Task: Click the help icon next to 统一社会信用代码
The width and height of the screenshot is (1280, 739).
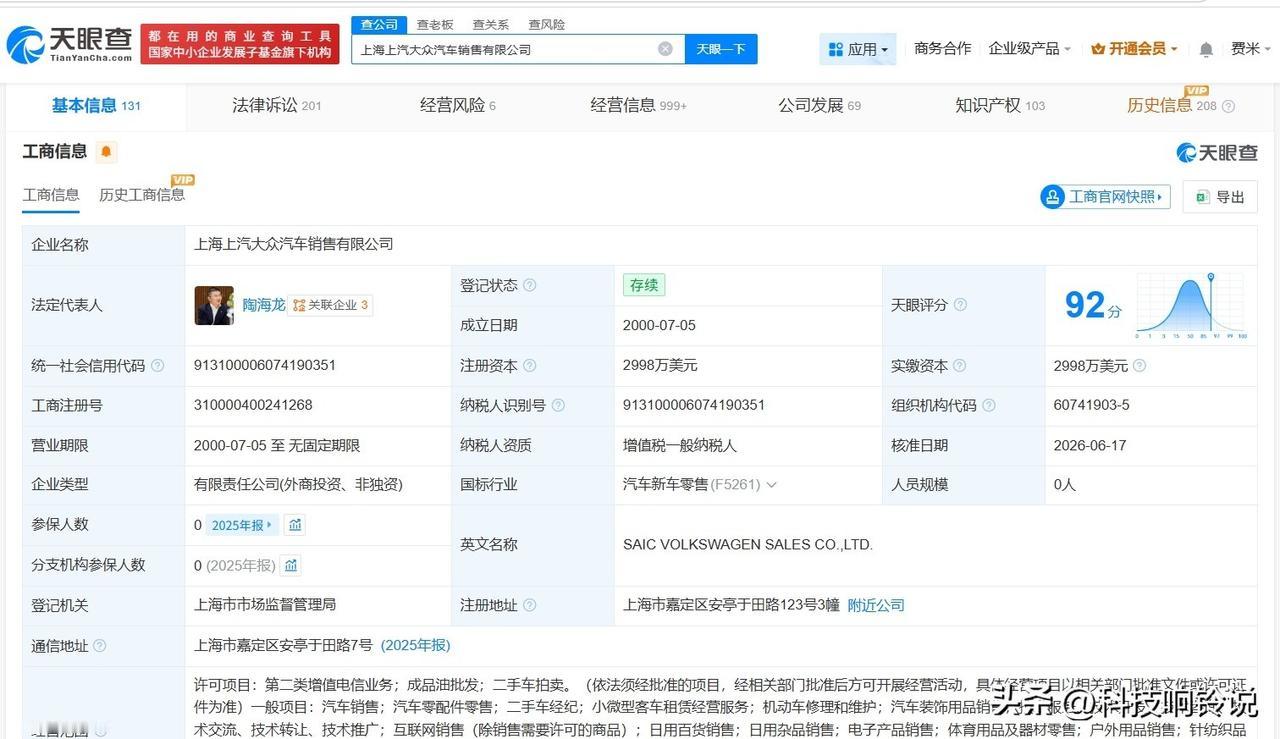Action: coord(157,366)
